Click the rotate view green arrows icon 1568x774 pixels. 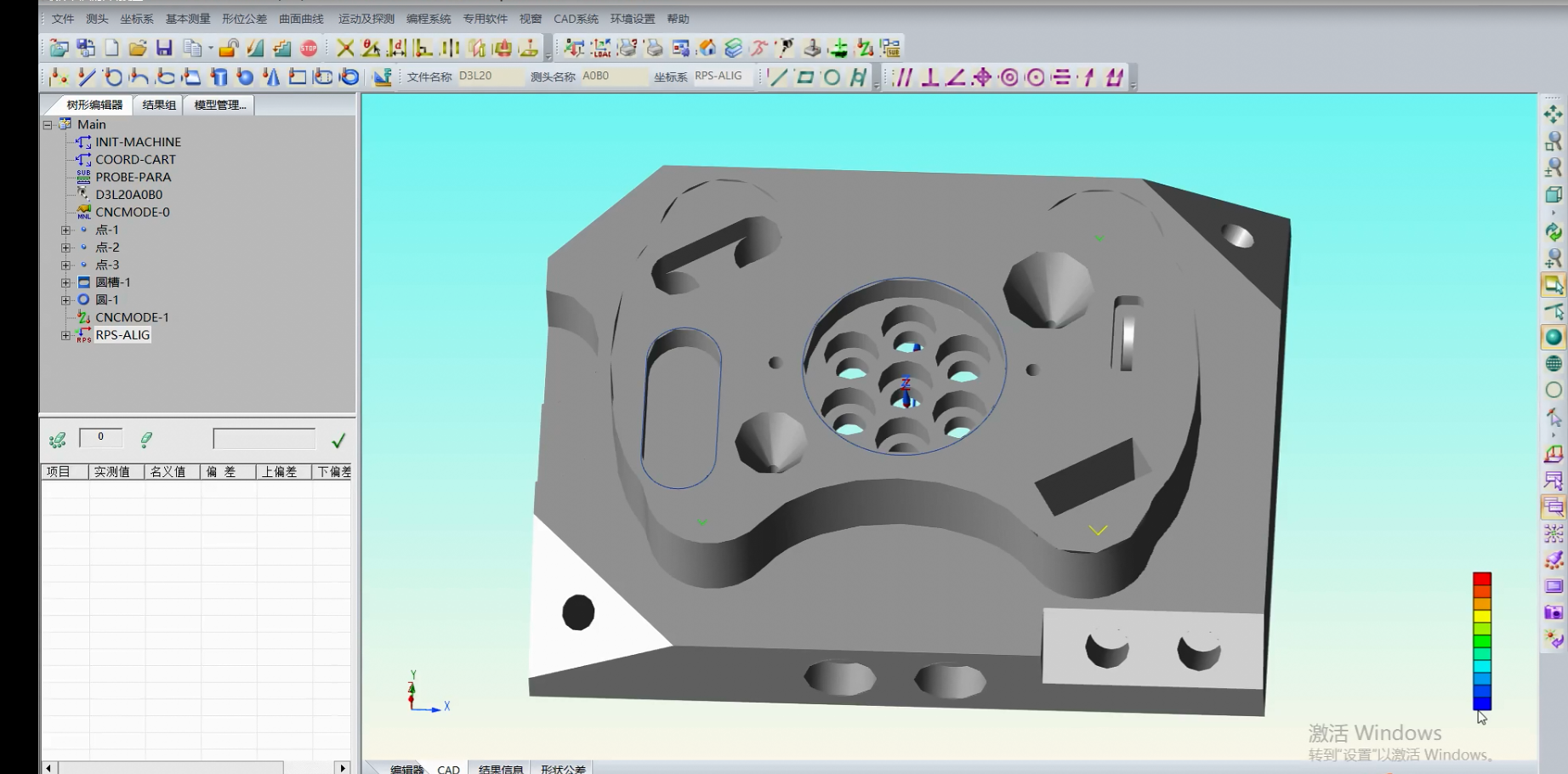click(1554, 232)
